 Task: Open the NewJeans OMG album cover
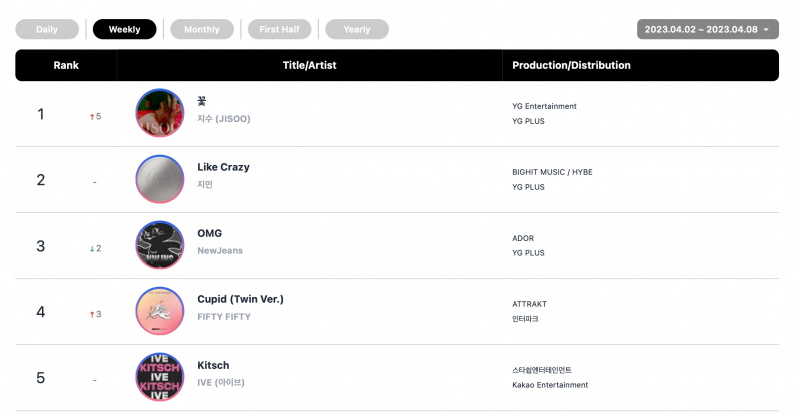tap(160, 245)
